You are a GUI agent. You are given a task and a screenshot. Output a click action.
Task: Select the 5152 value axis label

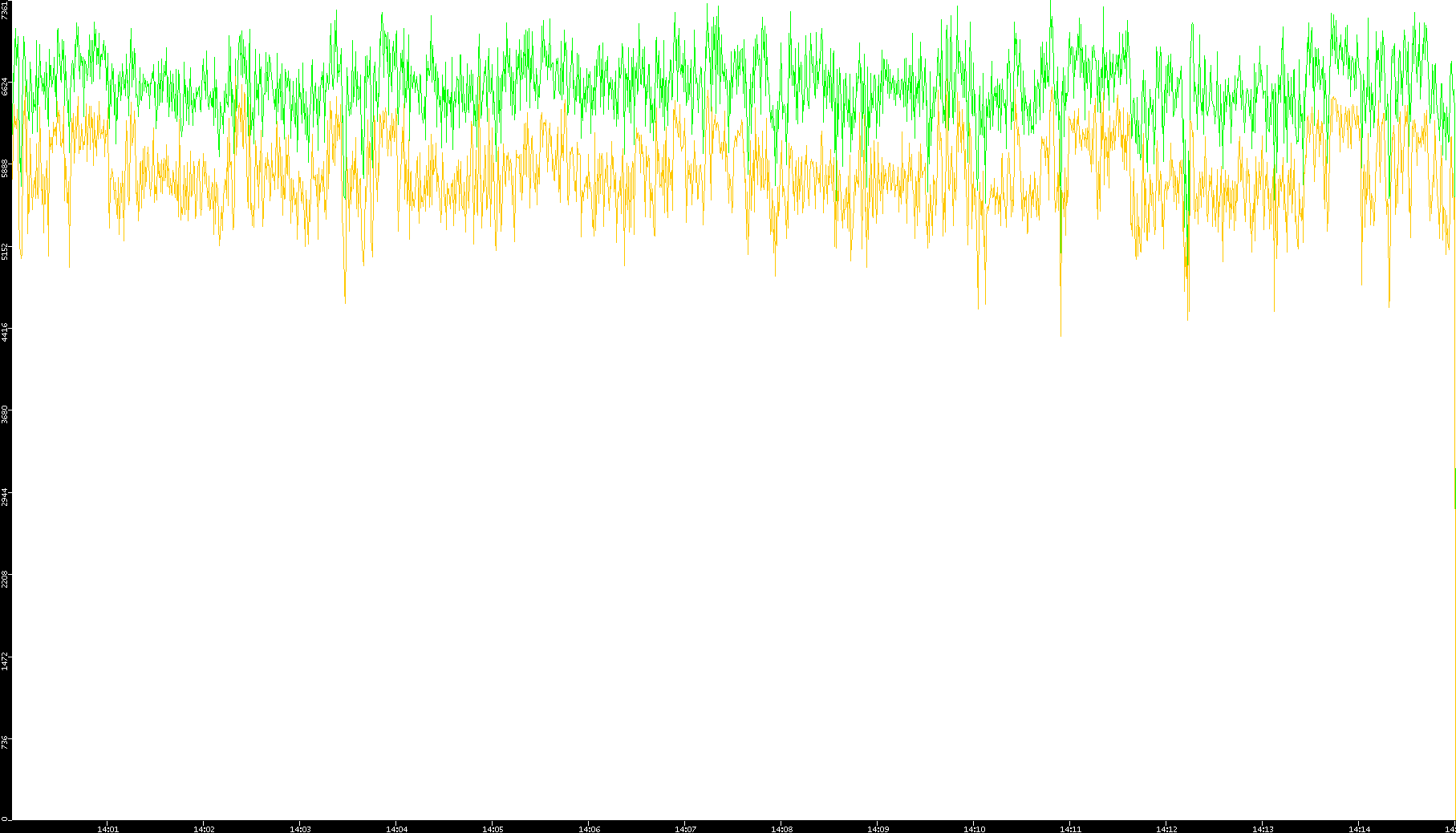tap(6, 251)
